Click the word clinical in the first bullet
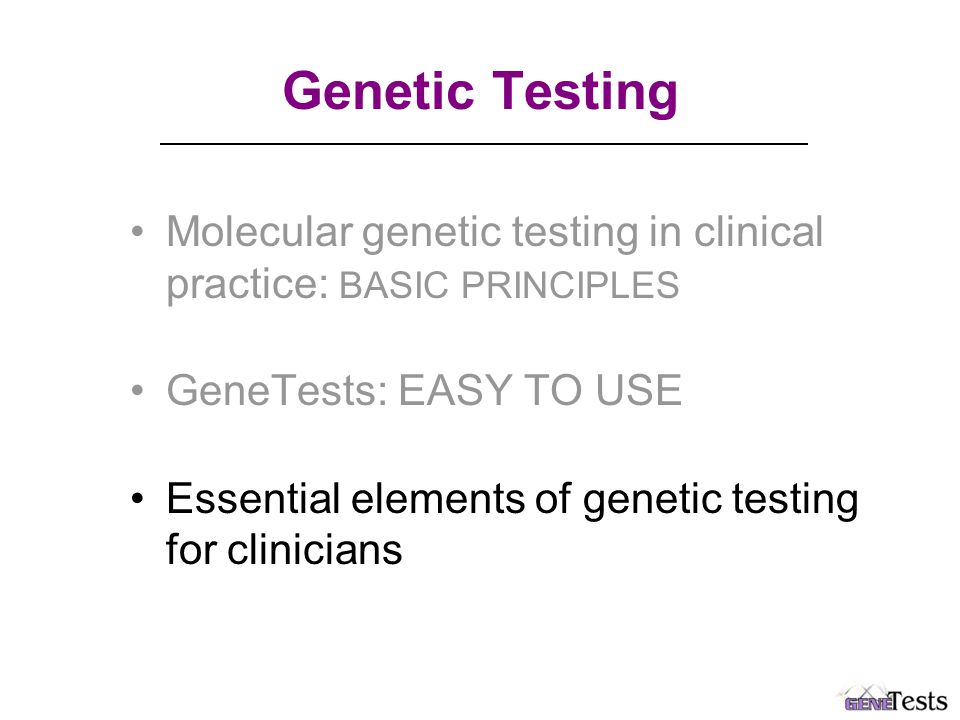Screen dimensions: 960x720 point(758,231)
